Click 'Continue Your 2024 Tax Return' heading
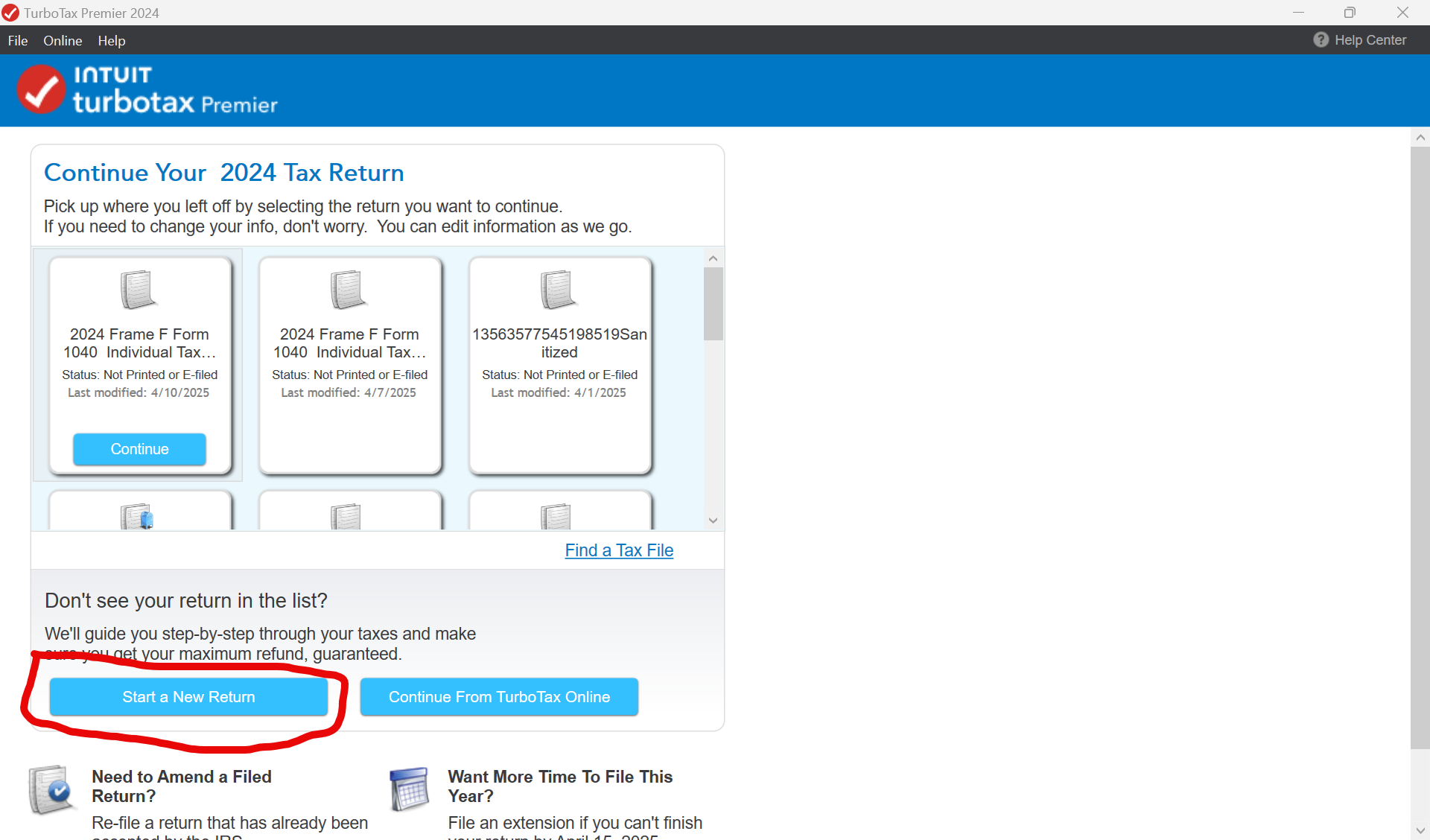This screenshot has height=840, width=1430. [224, 173]
